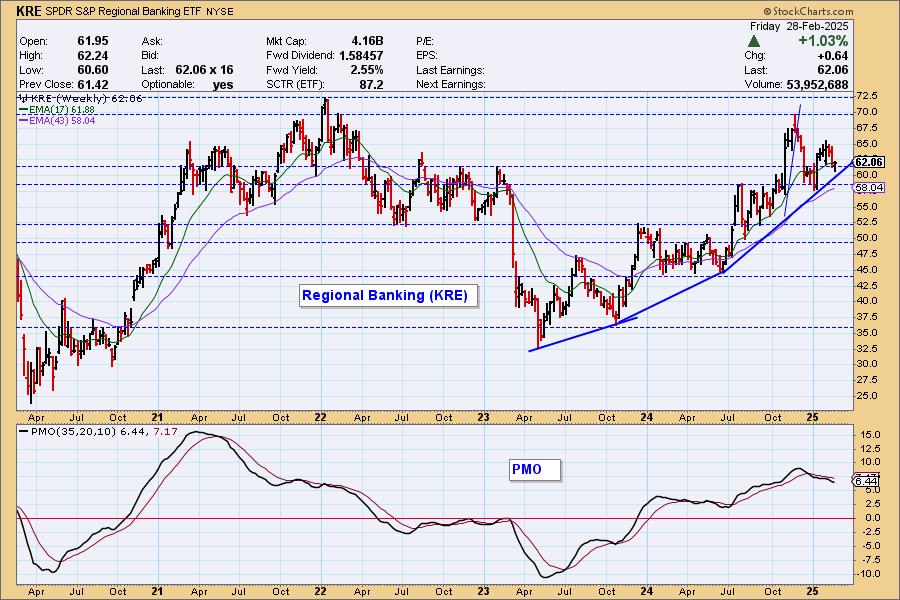This screenshot has width=900, height=600.
Task: Select the Prev Close value 61.42
Action: click(92, 84)
